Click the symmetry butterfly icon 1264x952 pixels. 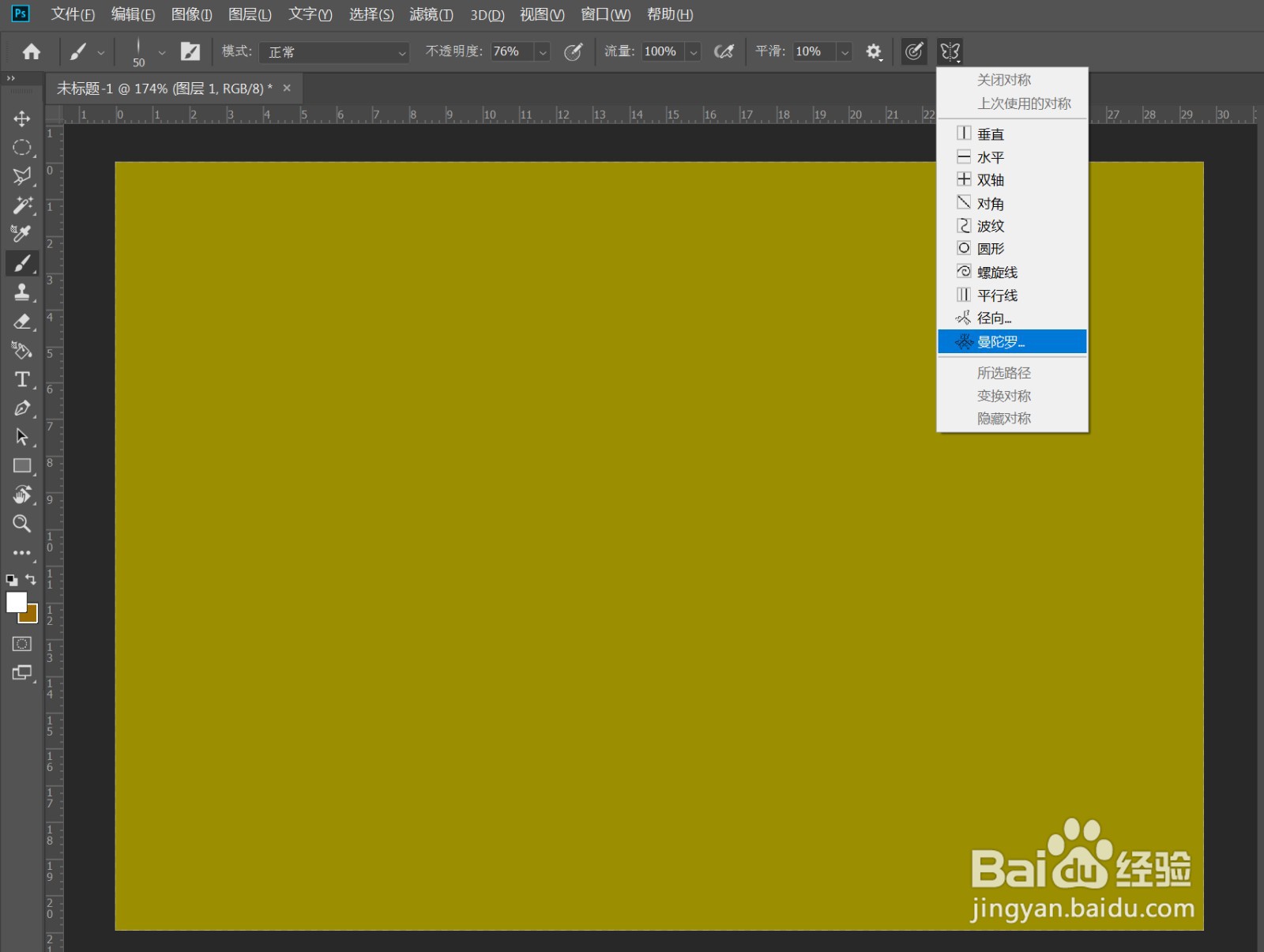[x=950, y=51]
